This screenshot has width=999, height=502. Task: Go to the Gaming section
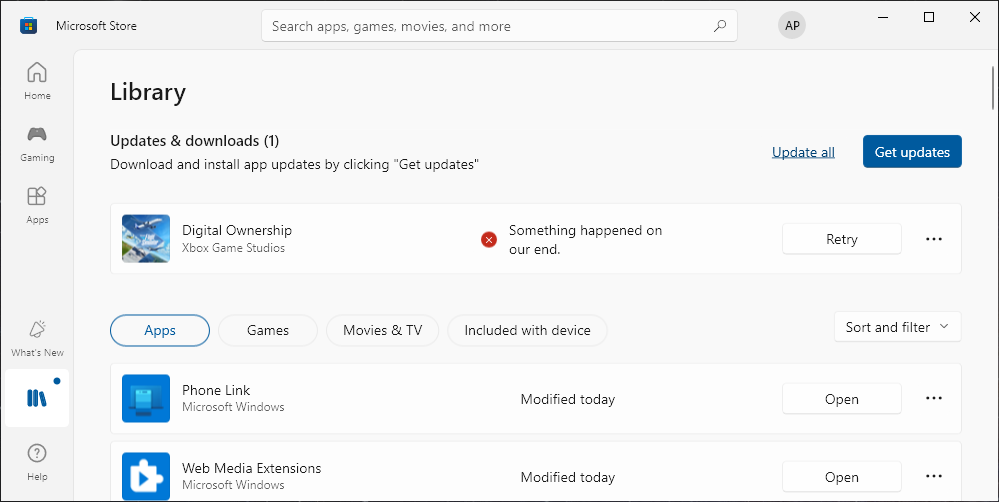click(37, 143)
